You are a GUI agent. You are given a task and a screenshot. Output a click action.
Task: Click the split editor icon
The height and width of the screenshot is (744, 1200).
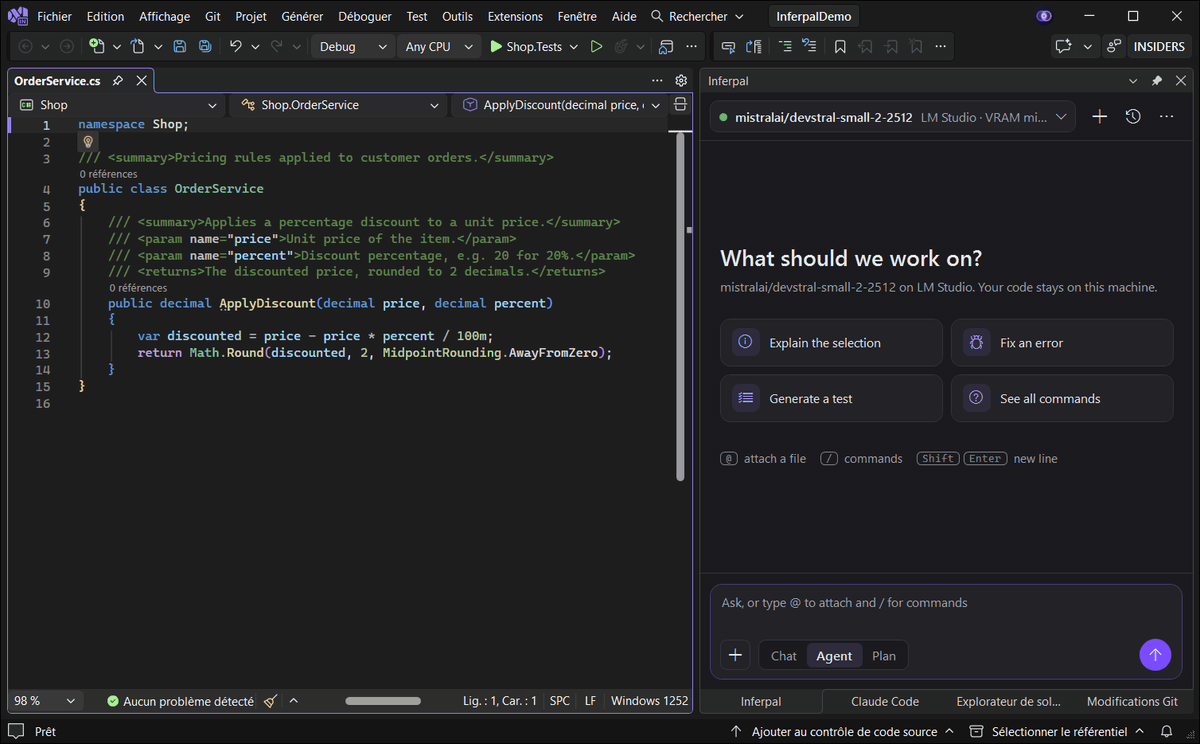coord(681,104)
